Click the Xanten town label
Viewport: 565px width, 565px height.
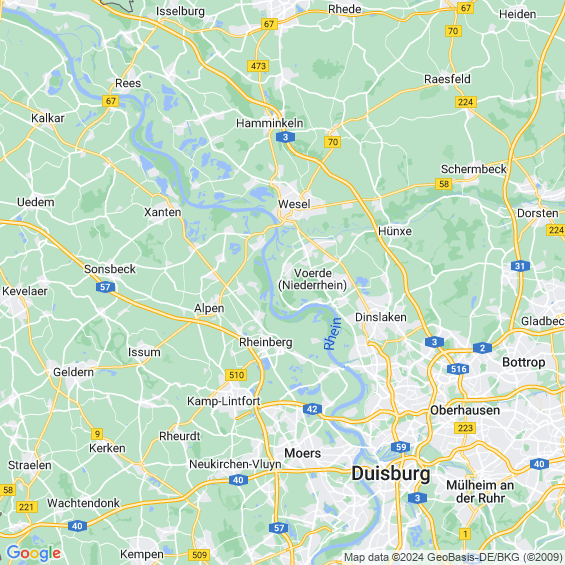tap(163, 212)
